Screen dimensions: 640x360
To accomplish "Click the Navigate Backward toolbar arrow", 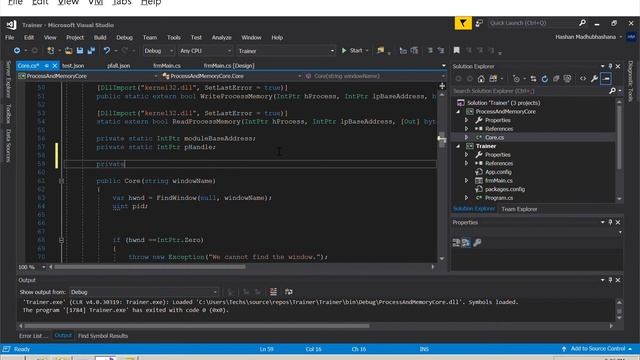I will click(x=17, y=51).
